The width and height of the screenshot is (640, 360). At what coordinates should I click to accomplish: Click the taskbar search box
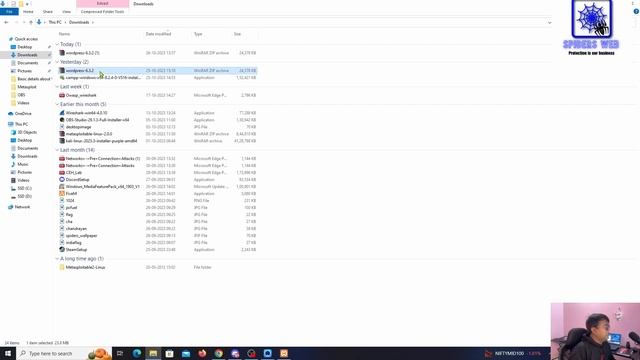tap(64, 353)
